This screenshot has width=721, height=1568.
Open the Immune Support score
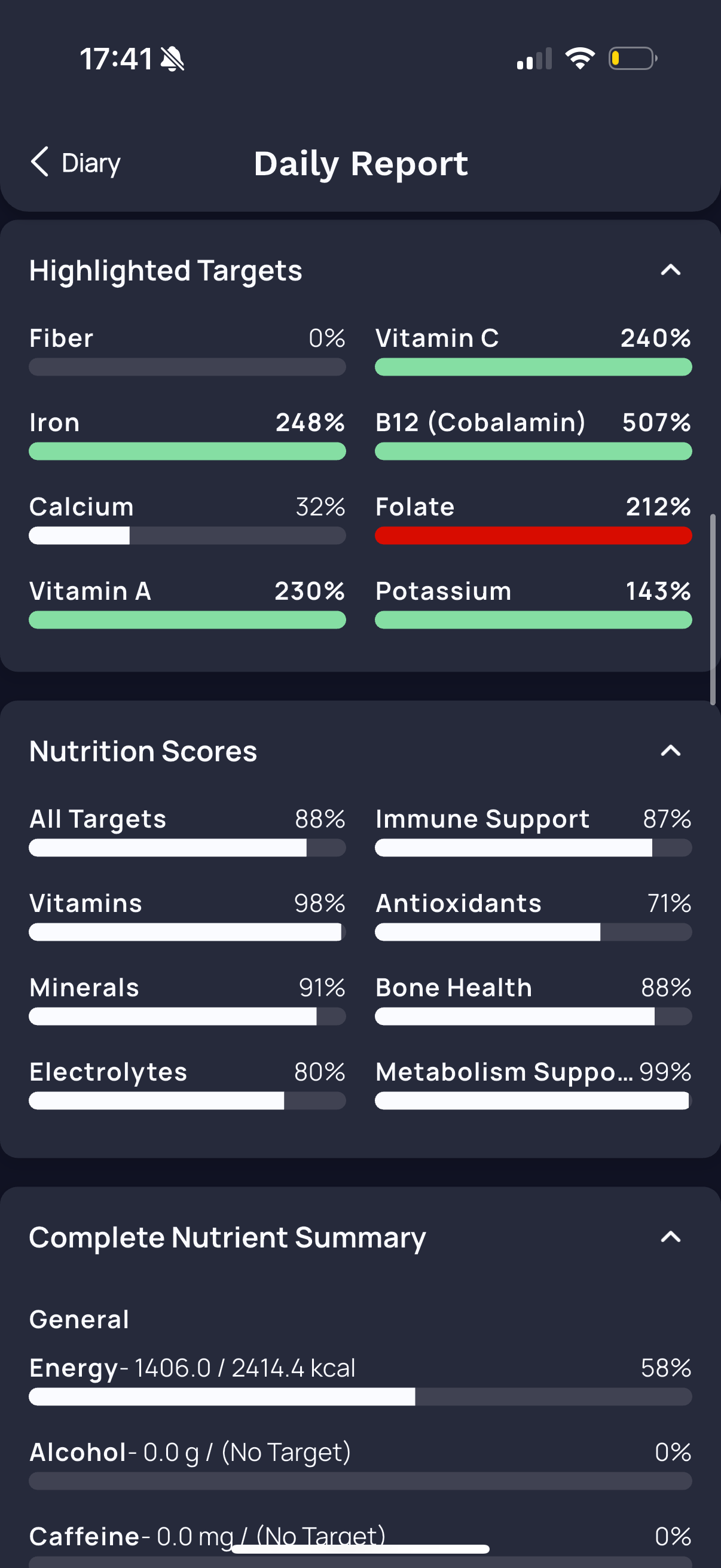(534, 831)
